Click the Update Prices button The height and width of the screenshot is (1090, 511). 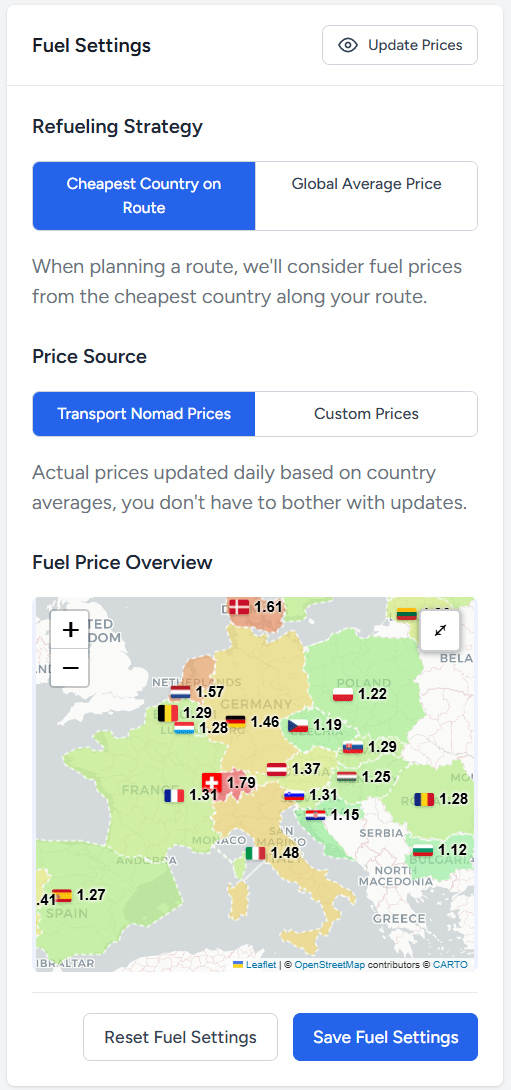(400, 45)
